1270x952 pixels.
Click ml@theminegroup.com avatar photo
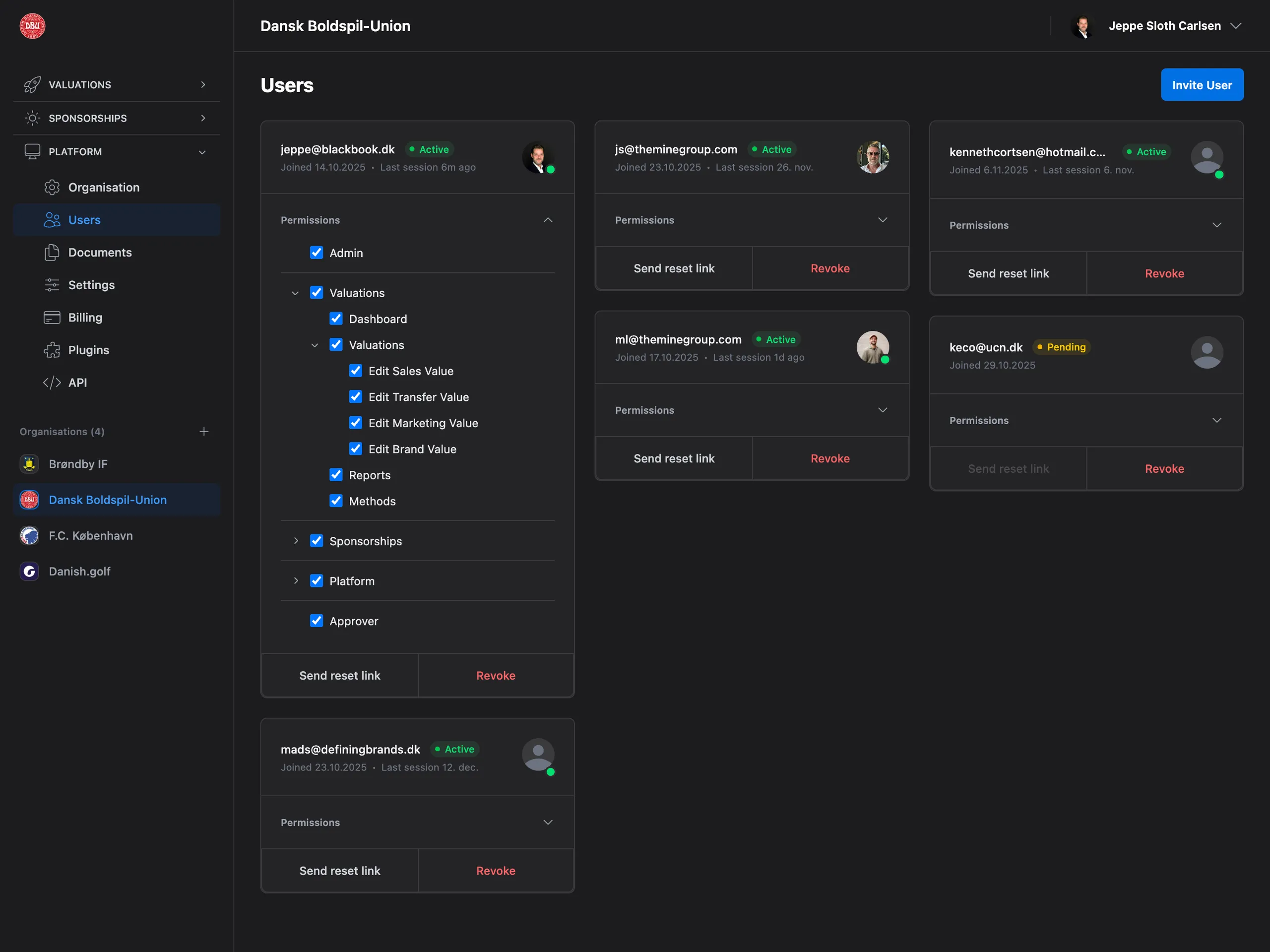(873, 347)
